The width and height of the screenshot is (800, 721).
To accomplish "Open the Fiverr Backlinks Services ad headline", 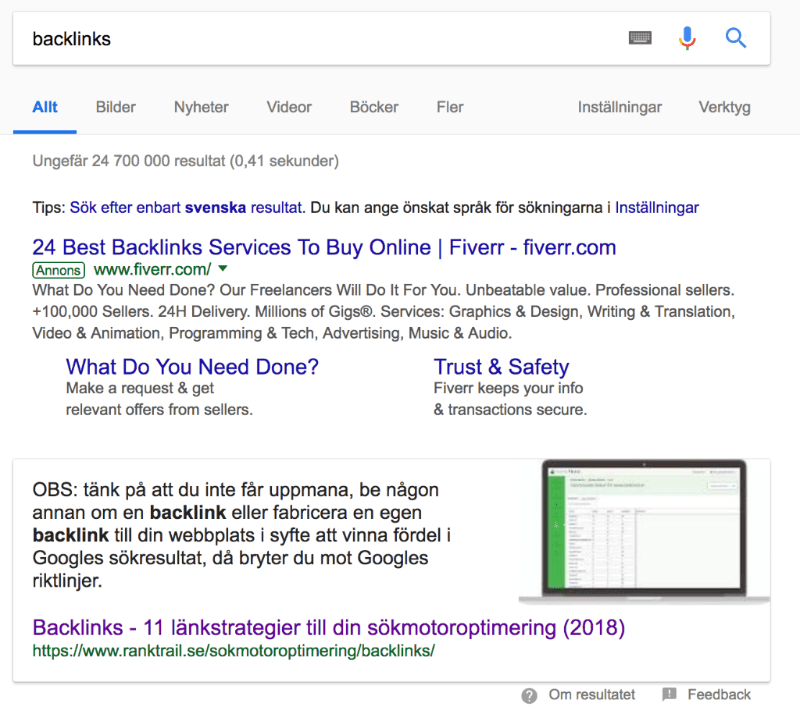I will point(324,247).
